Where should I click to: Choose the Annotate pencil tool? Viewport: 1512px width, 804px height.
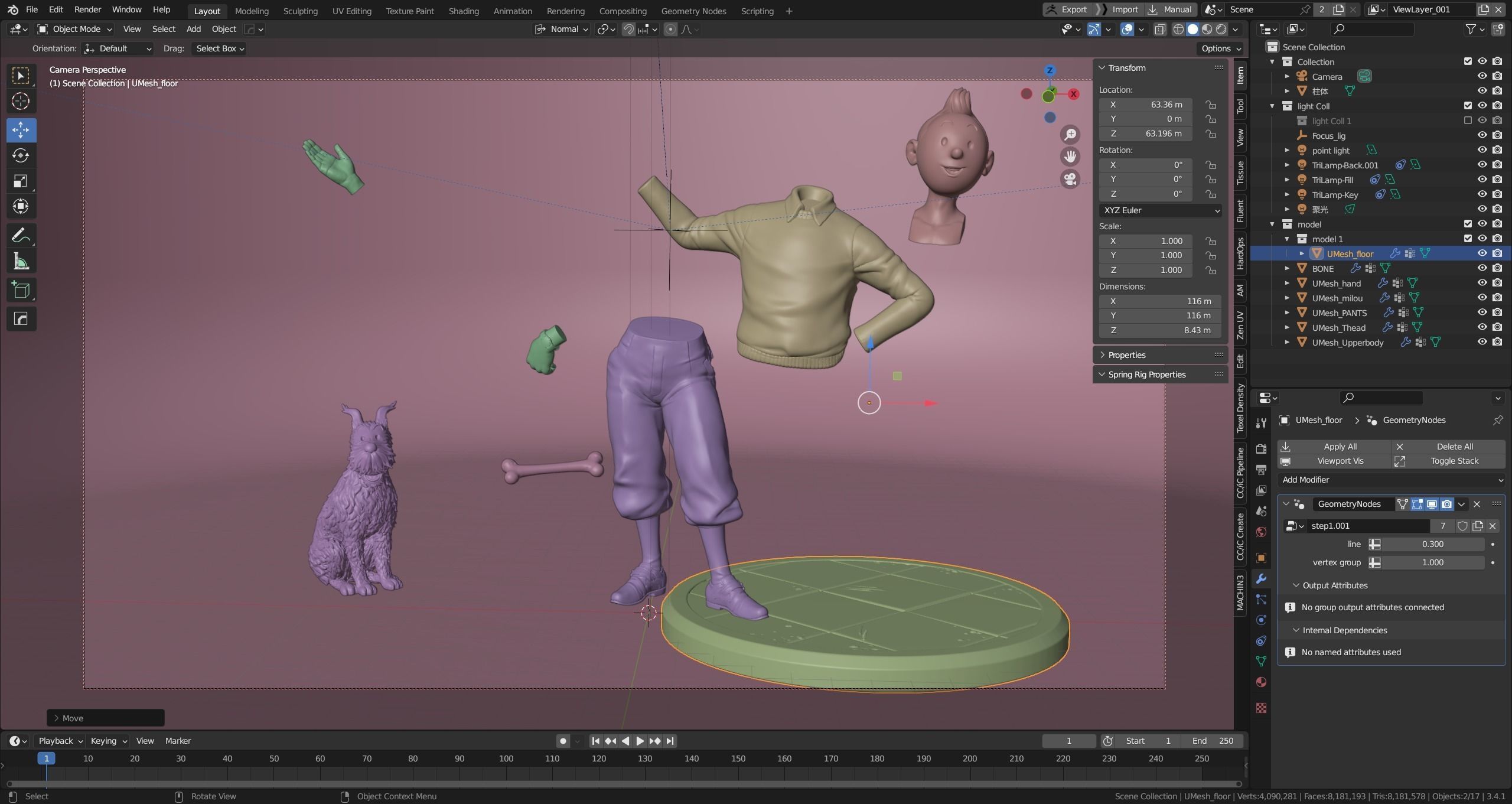click(21, 236)
